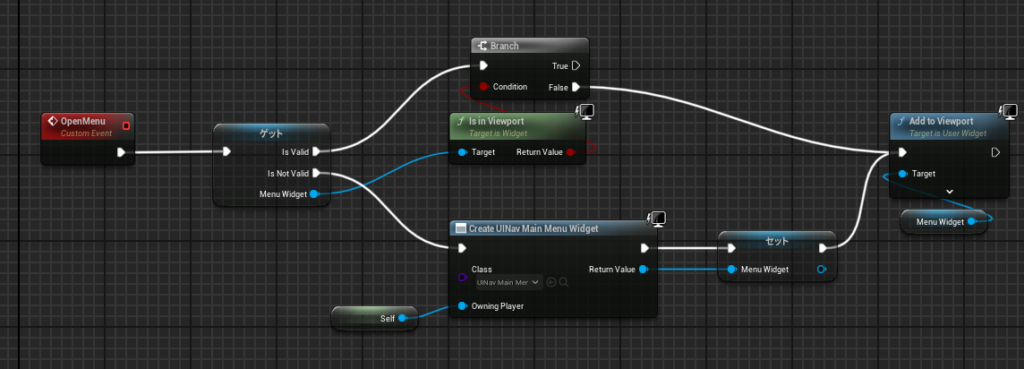Viewport: 1024px width, 369px height.
Task: Click the セット node exec output pin
Action: pos(823,248)
